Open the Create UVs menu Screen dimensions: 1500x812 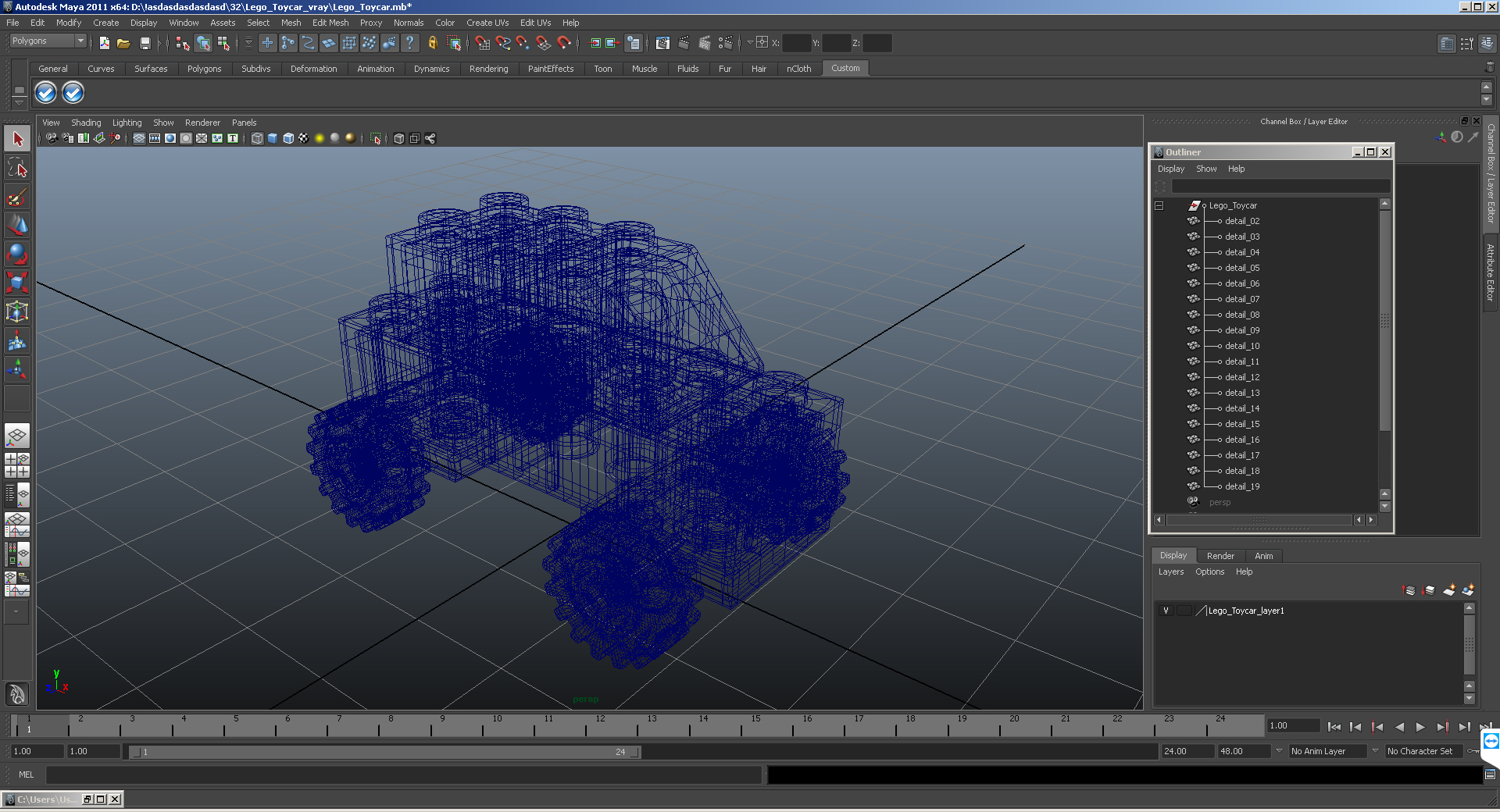(x=487, y=23)
